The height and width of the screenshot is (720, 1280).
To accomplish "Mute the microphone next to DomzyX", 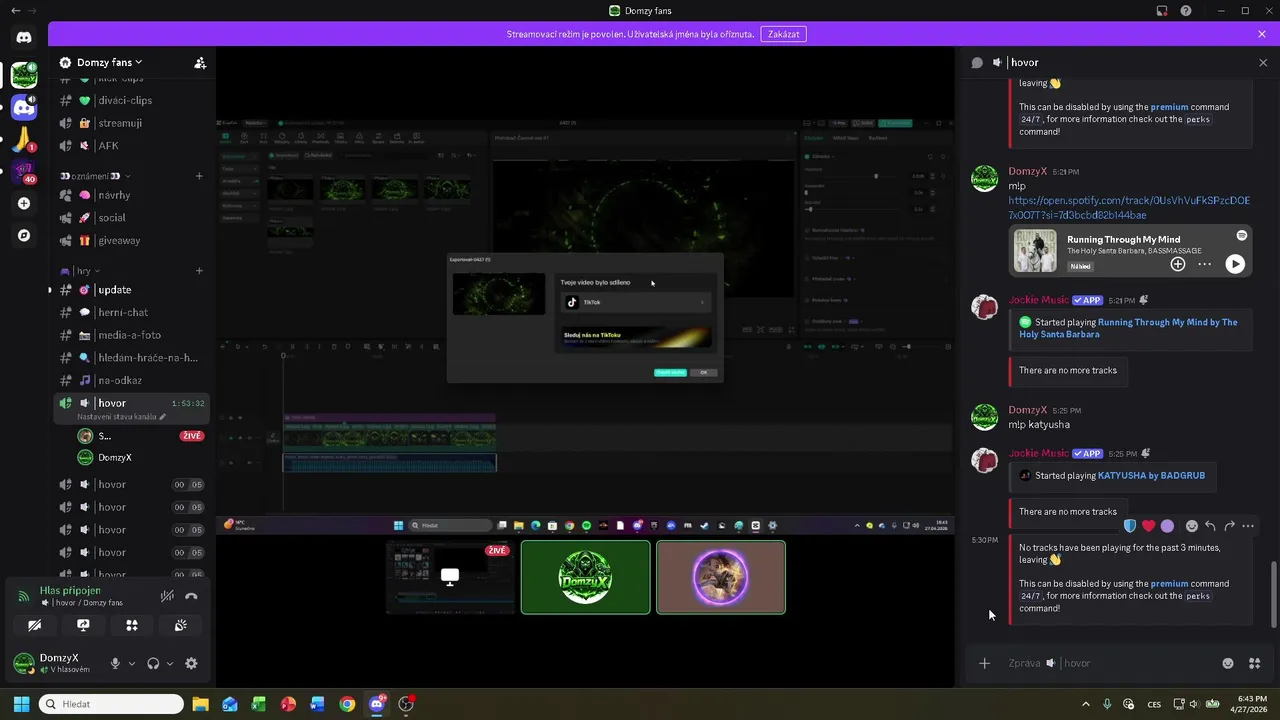I will [115, 663].
